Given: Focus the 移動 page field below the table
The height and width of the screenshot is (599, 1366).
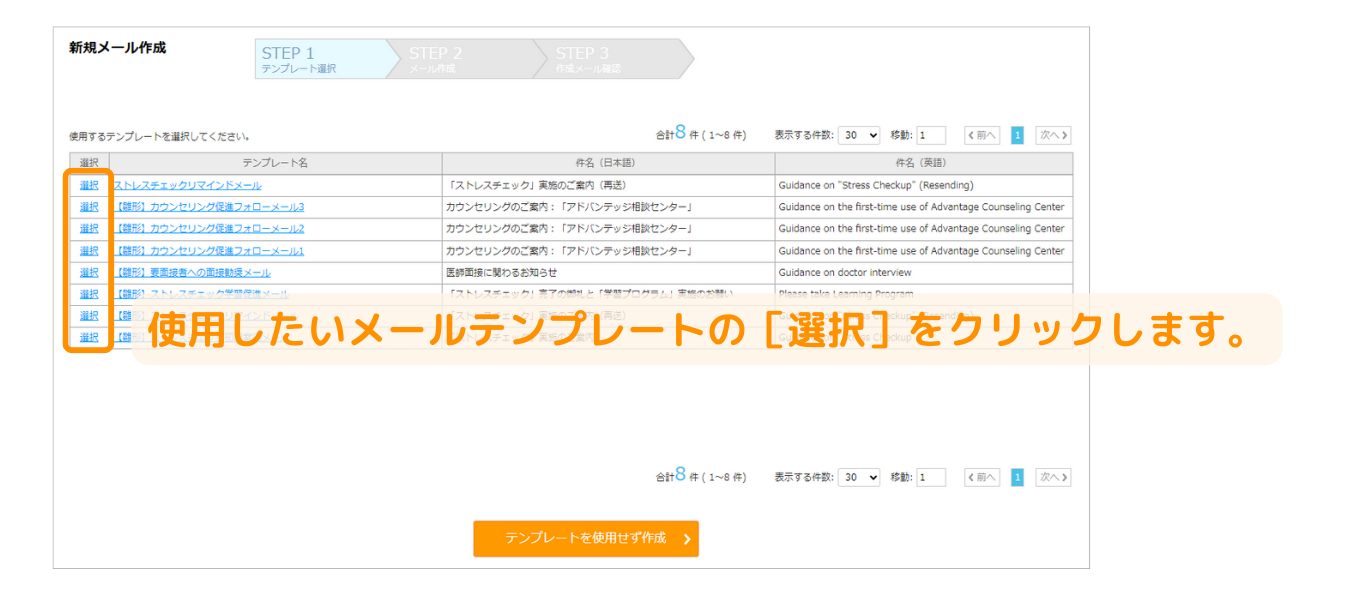Looking at the screenshot, I should click(930, 478).
